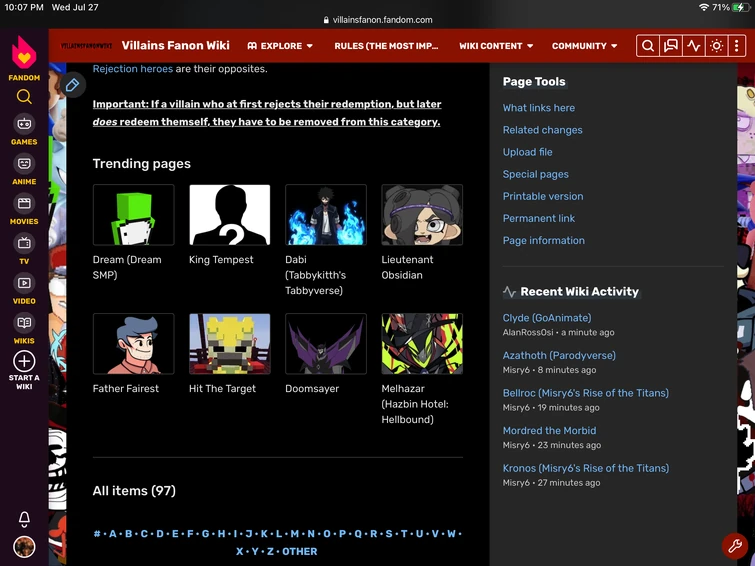
Task: Open the King Tempest silhouette thumbnail
Action: pyautogui.click(x=230, y=215)
